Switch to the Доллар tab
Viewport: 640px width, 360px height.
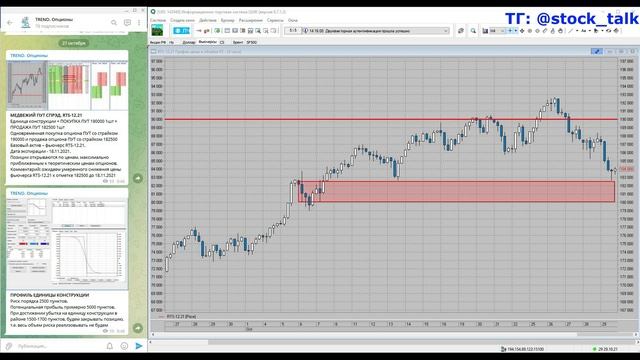(189, 42)
